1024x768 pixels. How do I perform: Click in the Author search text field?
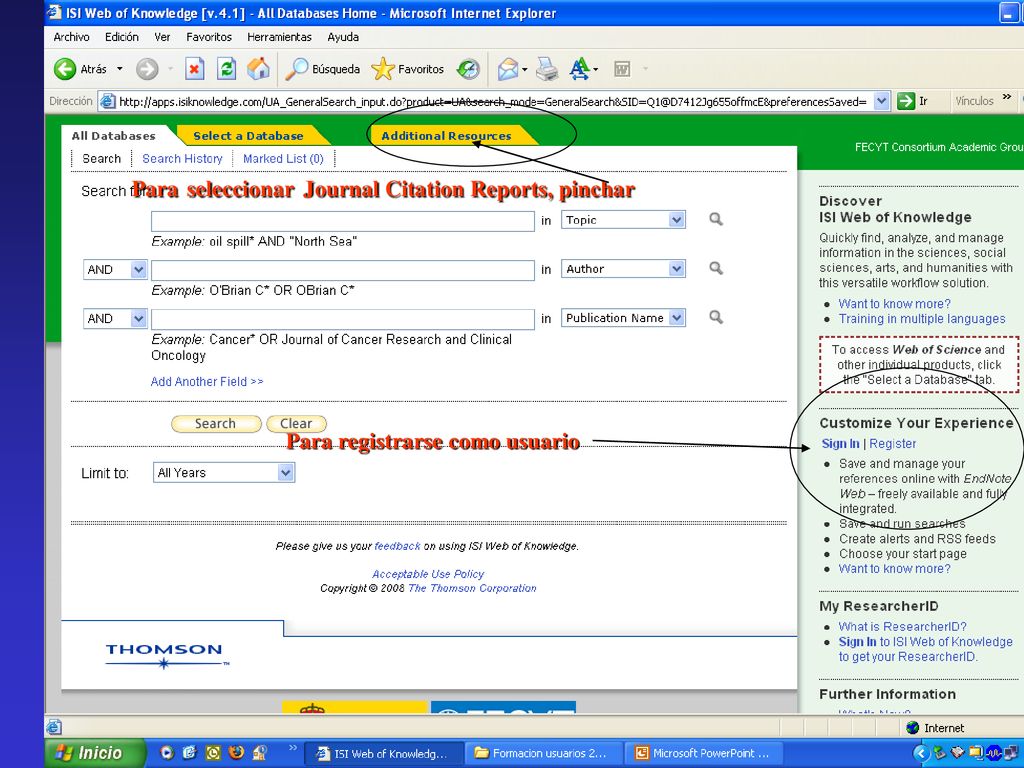(343, 270)
